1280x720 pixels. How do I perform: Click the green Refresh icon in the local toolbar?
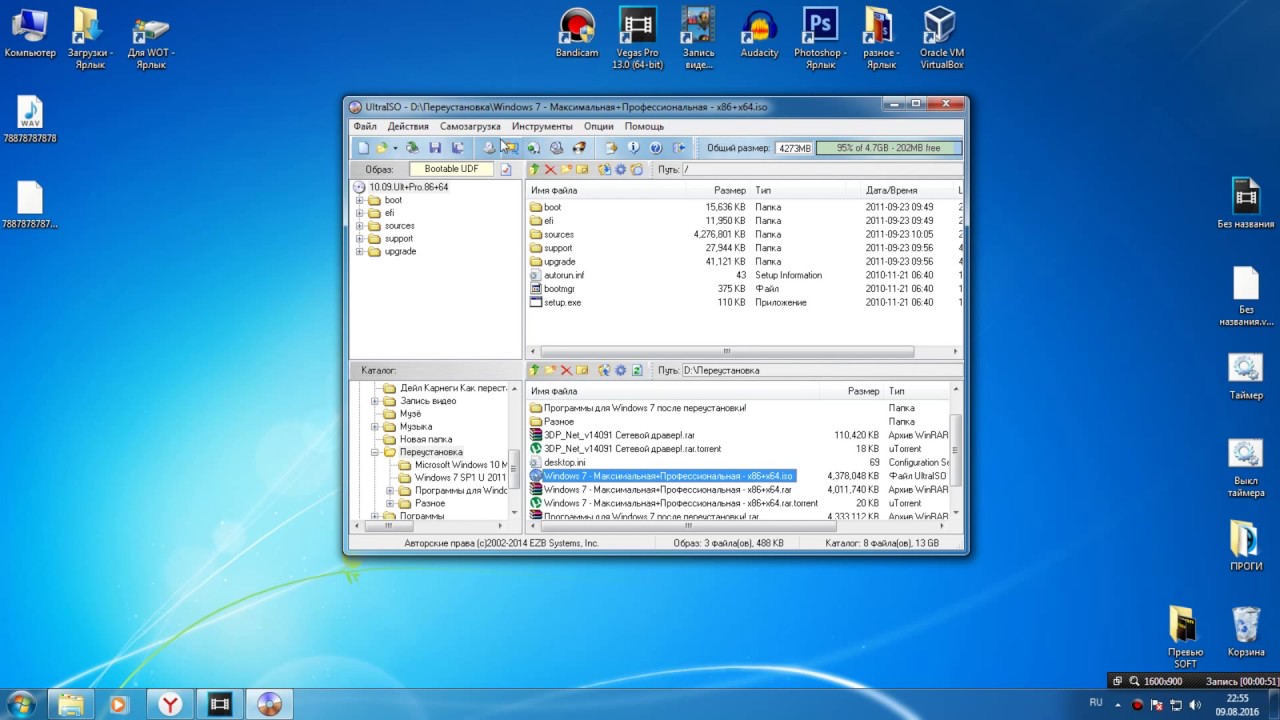[637, 370]
